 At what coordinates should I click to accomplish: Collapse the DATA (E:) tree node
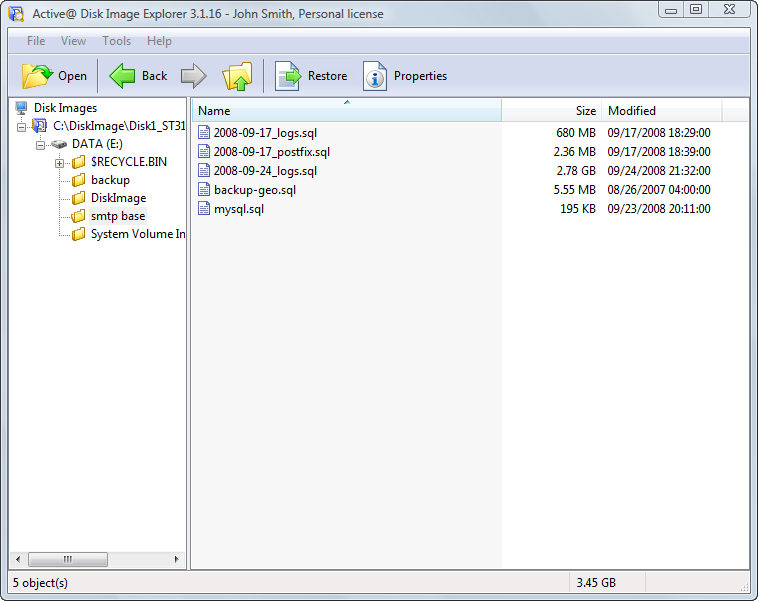41,145
